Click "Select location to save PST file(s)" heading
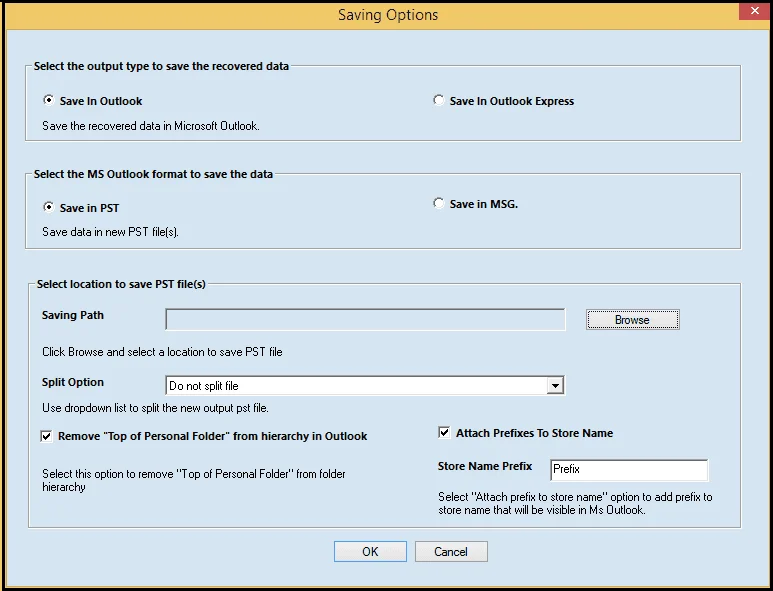 point(121,284)
